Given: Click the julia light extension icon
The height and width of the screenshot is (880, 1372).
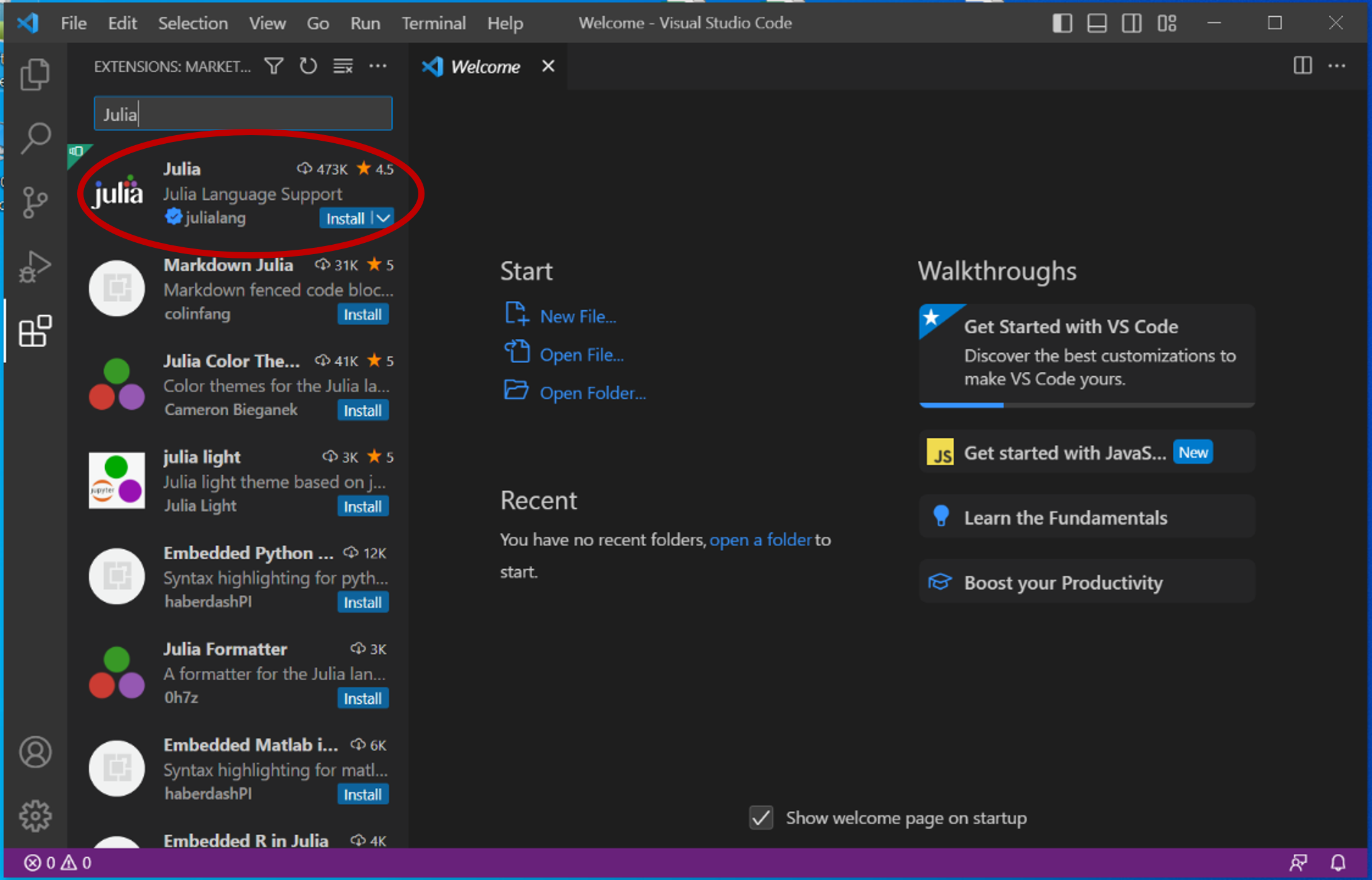Looking at the screenshot, I should point(117,480).
